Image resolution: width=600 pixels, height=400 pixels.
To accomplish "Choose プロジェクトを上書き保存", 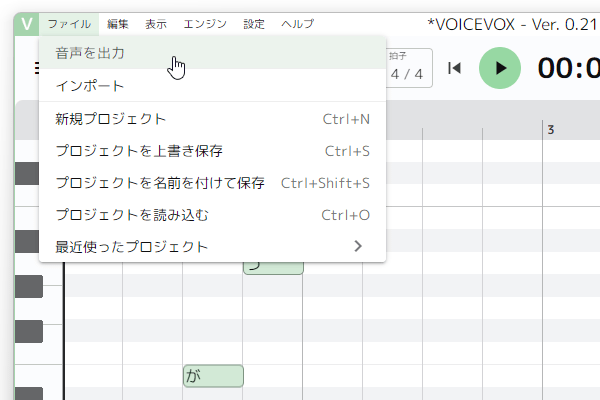I will point(212,151).
